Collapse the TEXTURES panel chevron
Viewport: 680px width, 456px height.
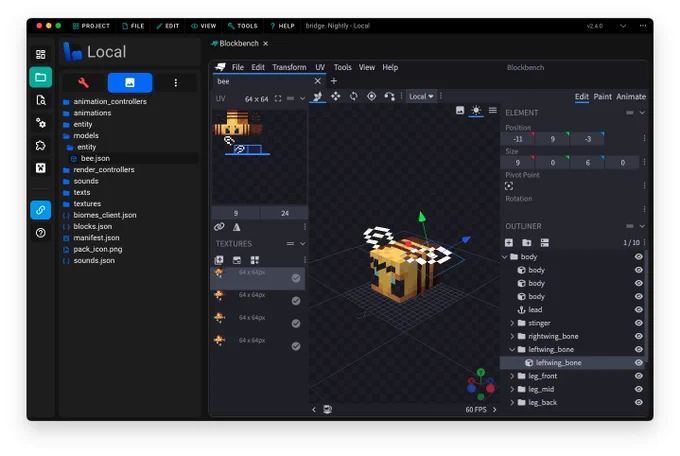(x=303, y=244)
